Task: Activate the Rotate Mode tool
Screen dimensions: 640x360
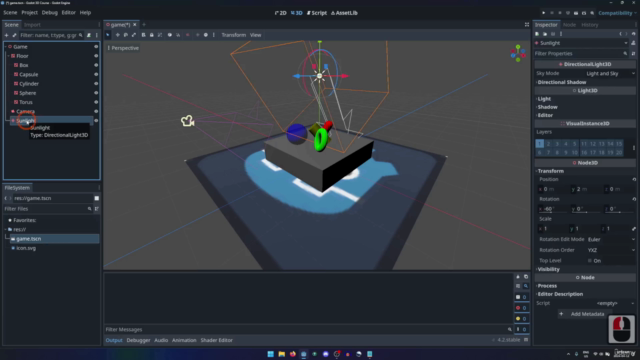Action: 126,35
